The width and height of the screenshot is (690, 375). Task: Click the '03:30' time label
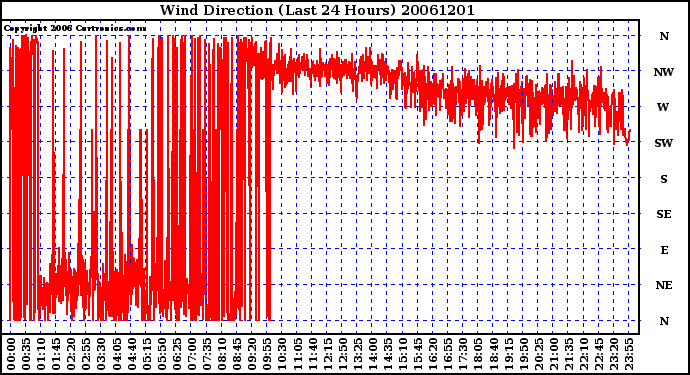[101, 354]
